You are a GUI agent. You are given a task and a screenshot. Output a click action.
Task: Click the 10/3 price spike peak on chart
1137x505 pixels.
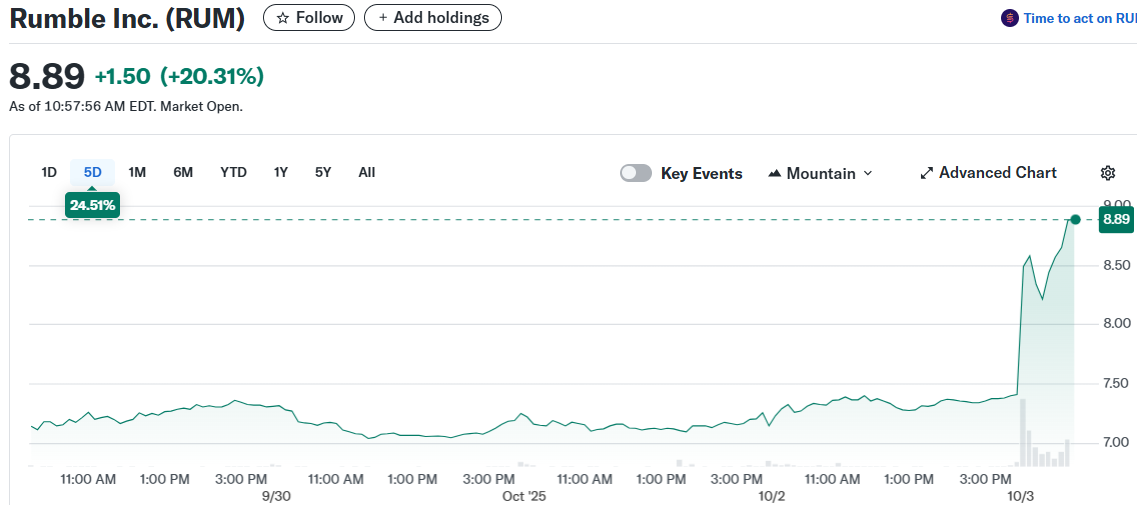(1029, 258)
